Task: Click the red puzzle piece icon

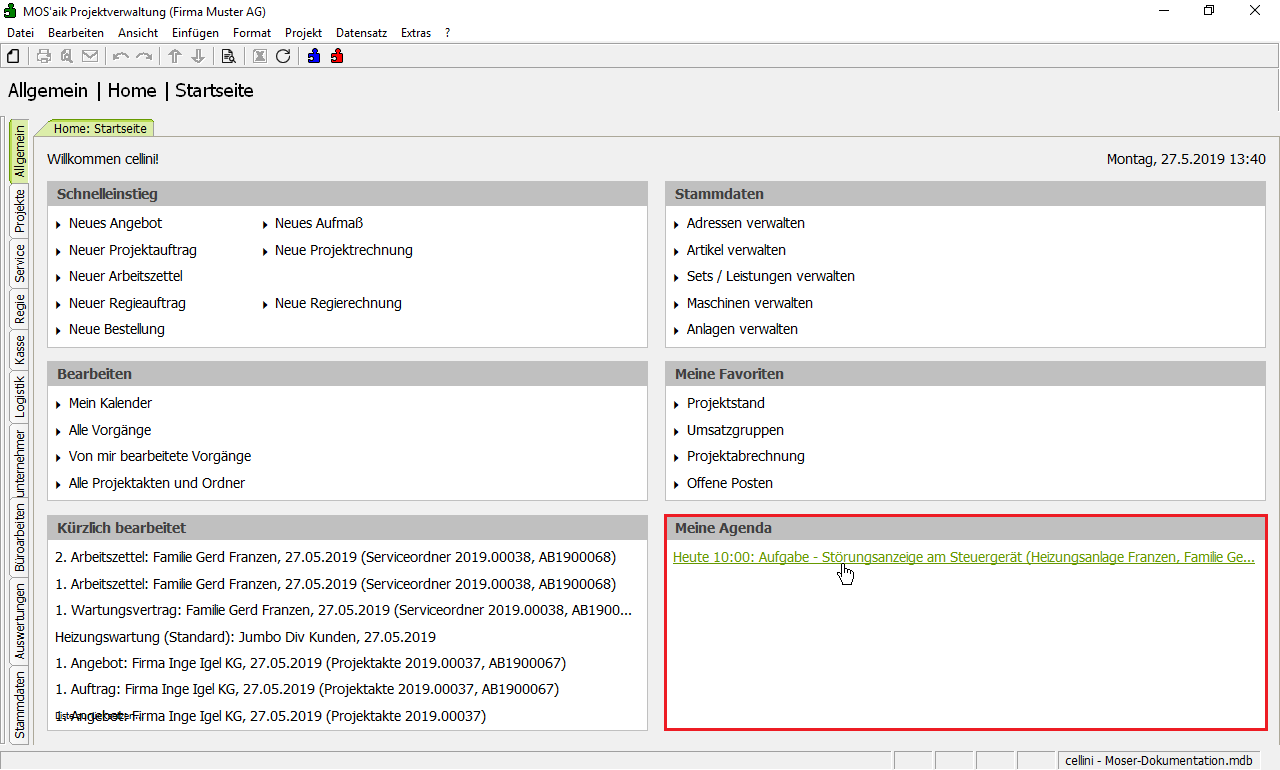Action: coord(337,56)
